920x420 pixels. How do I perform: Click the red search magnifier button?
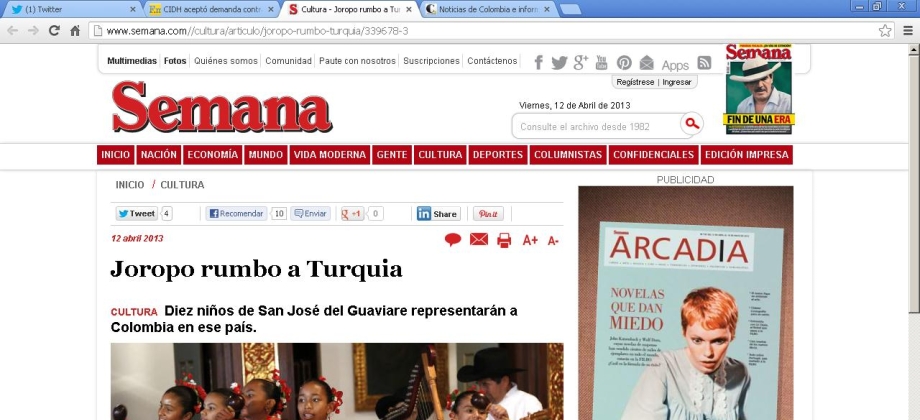692,124
